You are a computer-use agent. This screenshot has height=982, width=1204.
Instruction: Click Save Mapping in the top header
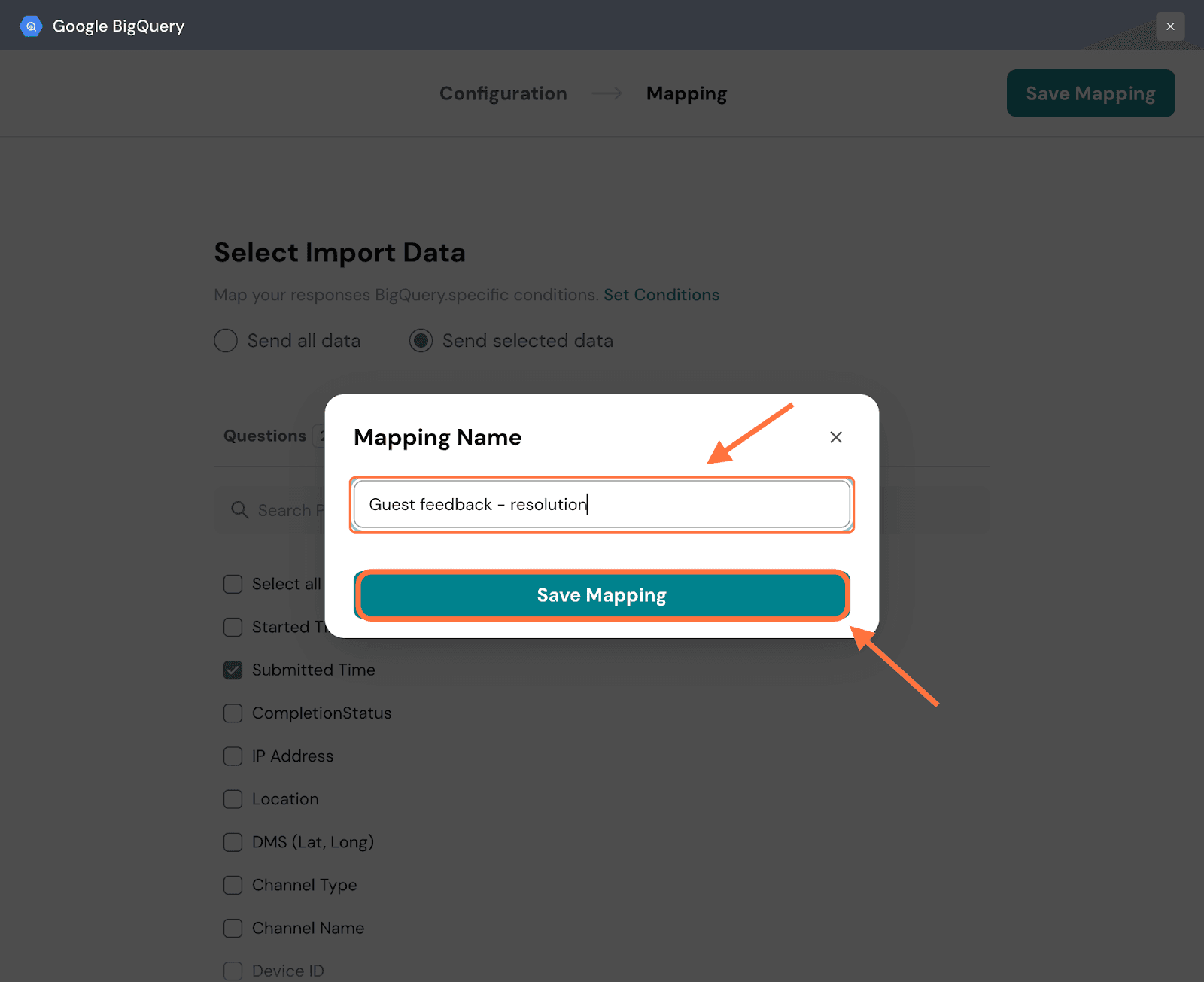click(x=1090, y=93)
